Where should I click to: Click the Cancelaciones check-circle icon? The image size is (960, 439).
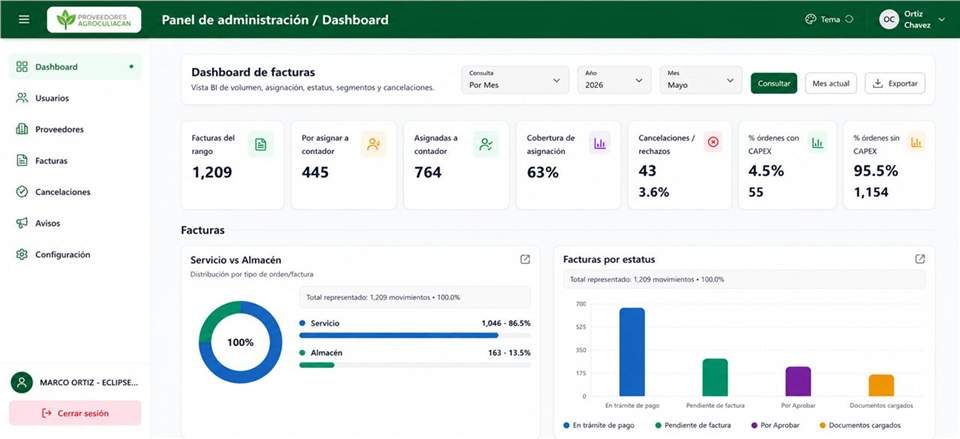[x=22, y=192]
